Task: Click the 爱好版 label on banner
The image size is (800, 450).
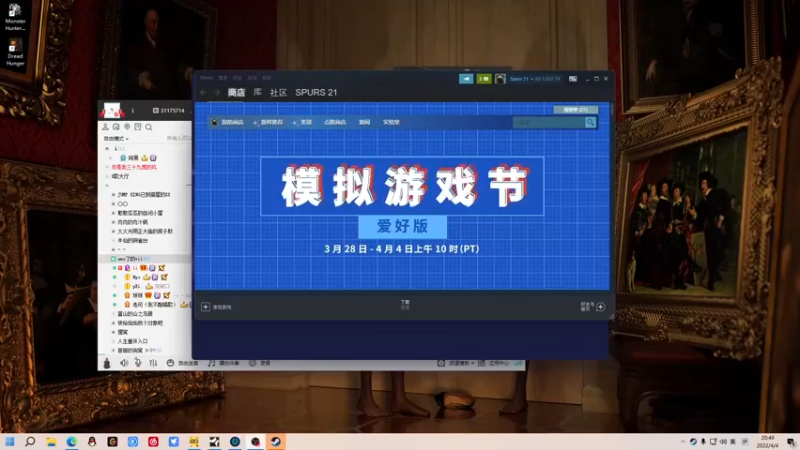Action: pyautogui.click(x=403, y=227)
